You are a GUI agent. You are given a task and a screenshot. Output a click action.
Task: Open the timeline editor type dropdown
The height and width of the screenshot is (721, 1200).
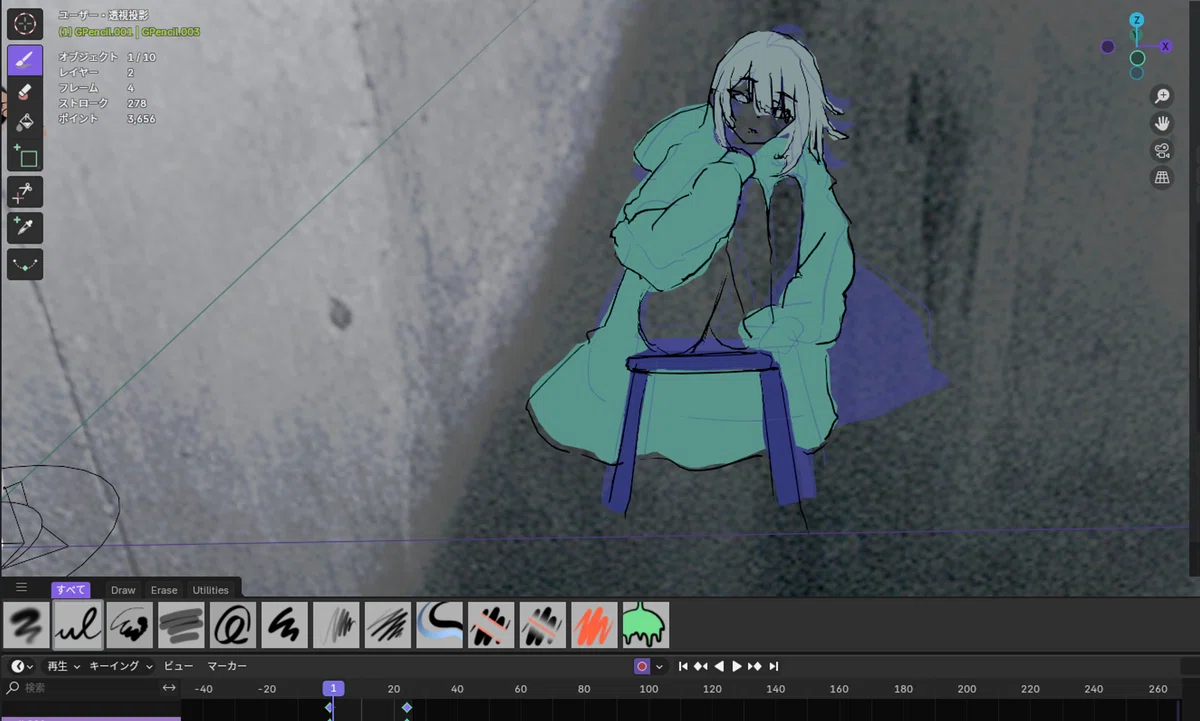tap(21, 666)
